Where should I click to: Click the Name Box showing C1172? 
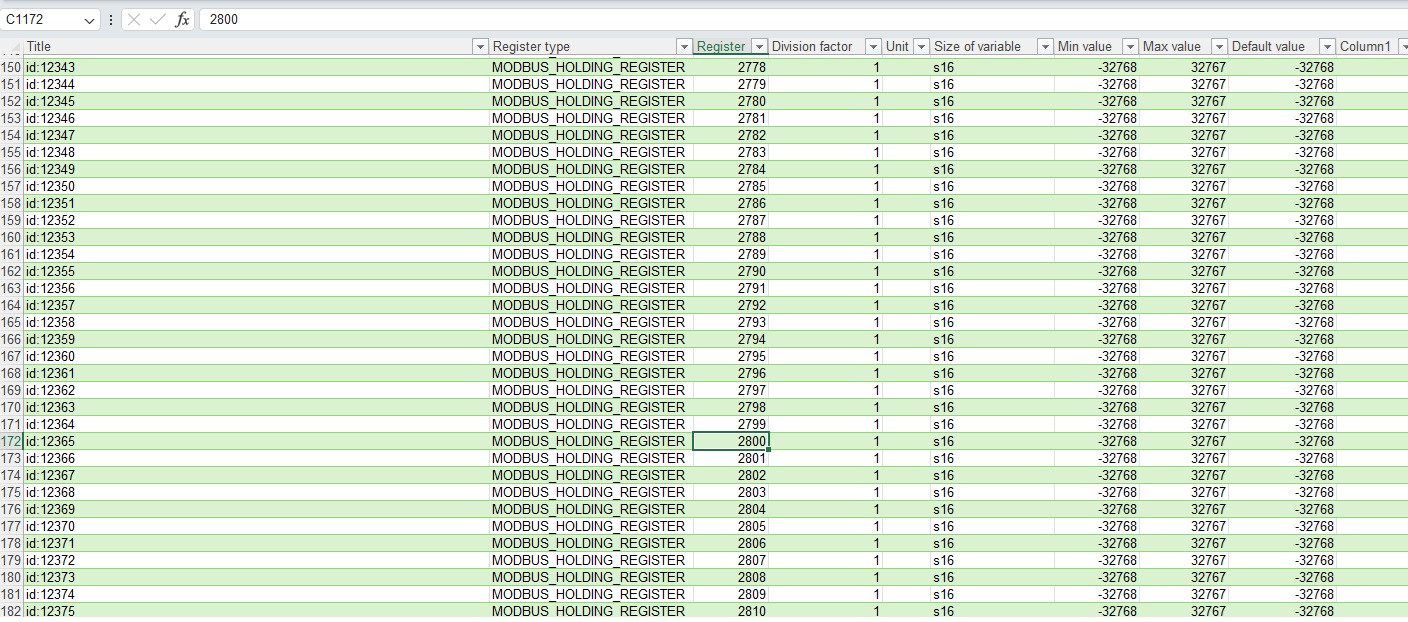pyautogui.click(x=42, y=20)
